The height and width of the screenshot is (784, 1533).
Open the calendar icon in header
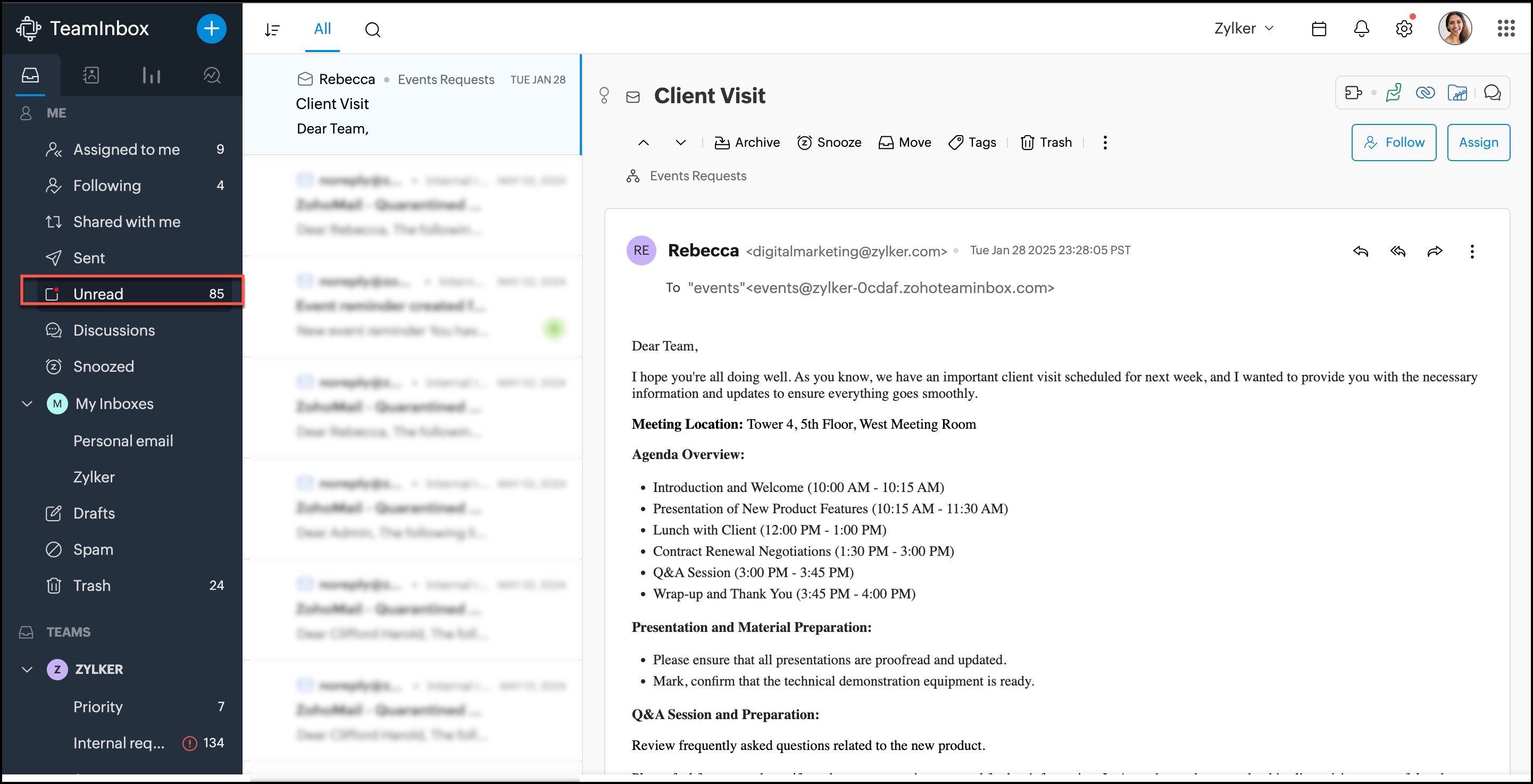1318,29
